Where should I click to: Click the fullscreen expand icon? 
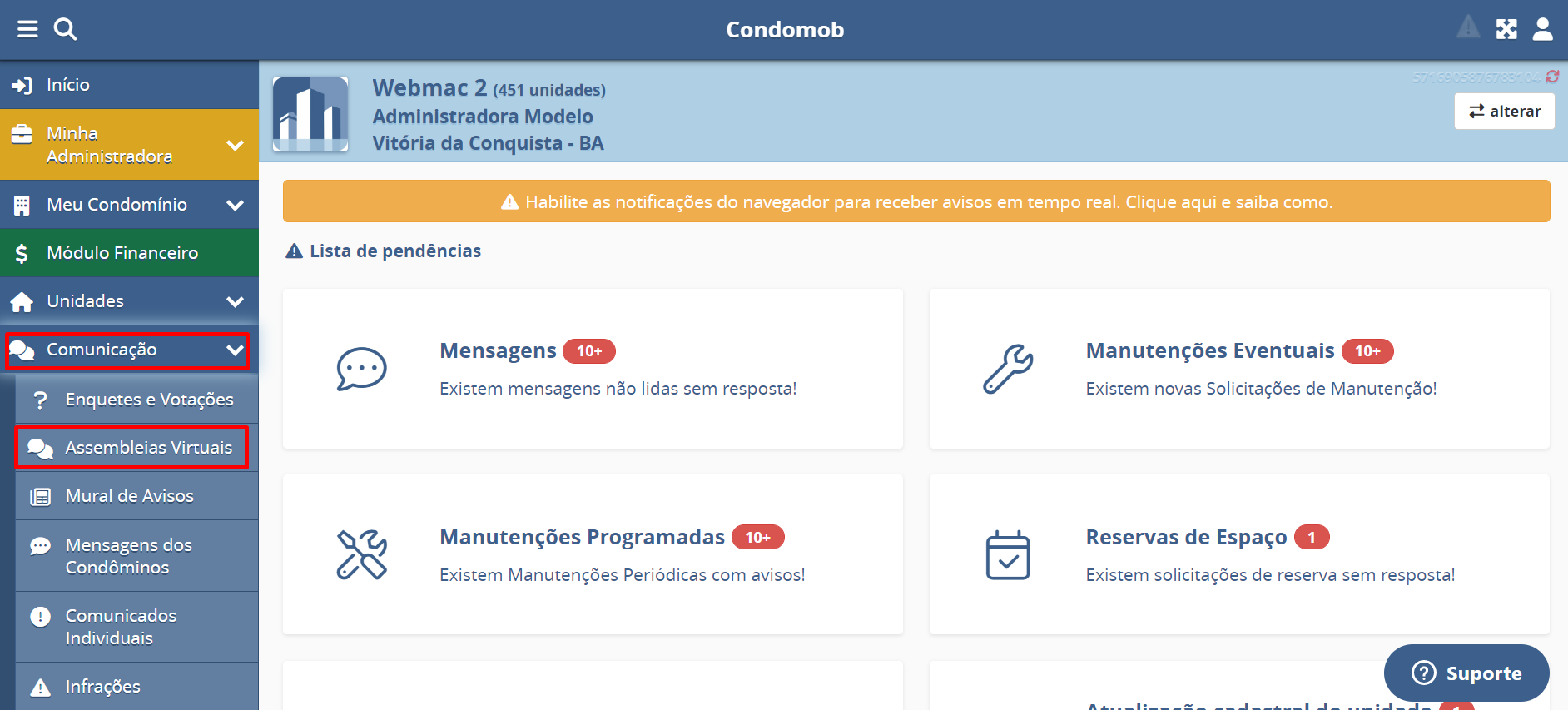(1506, 30)
